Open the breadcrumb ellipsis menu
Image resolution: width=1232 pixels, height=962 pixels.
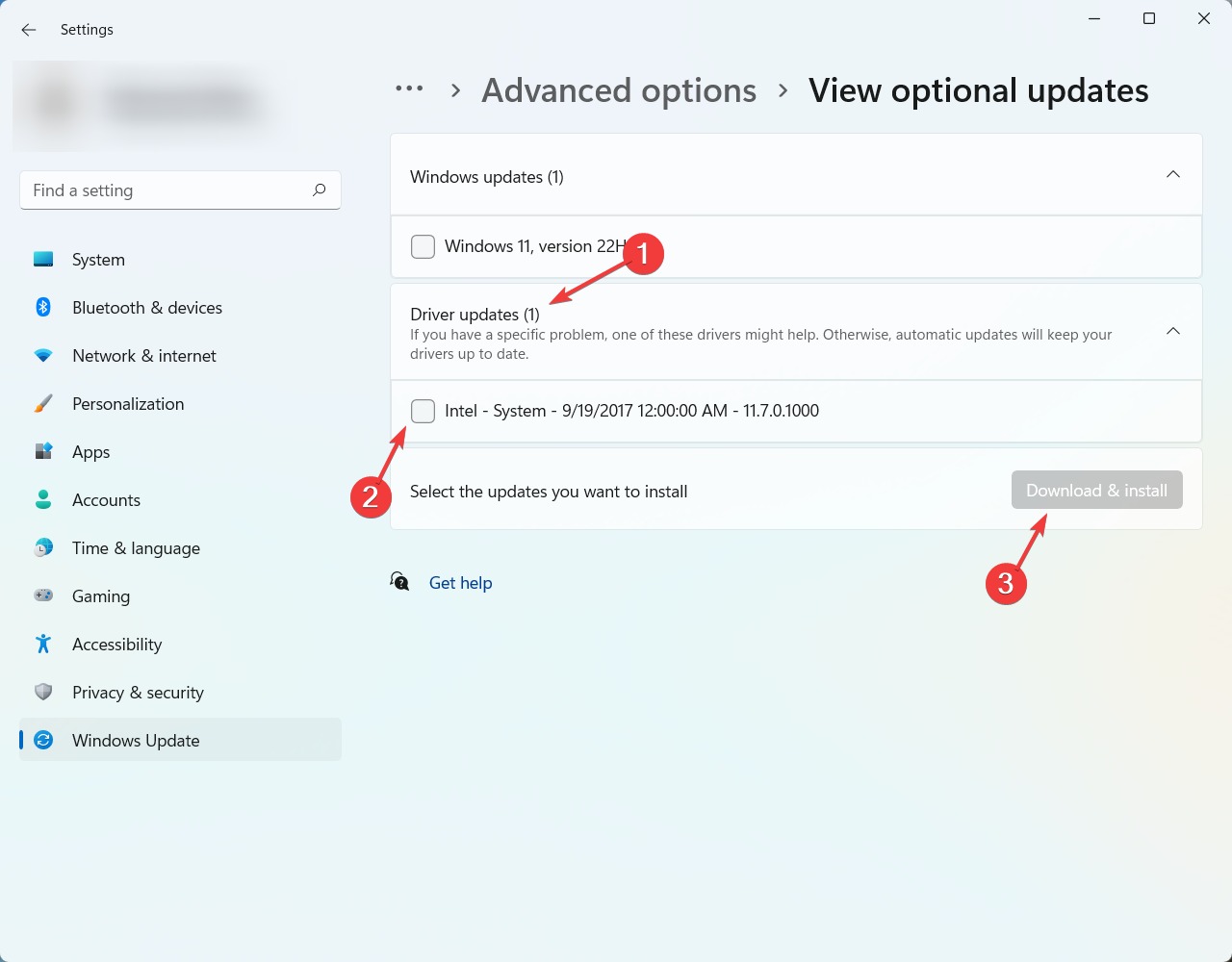coord(409,89)
